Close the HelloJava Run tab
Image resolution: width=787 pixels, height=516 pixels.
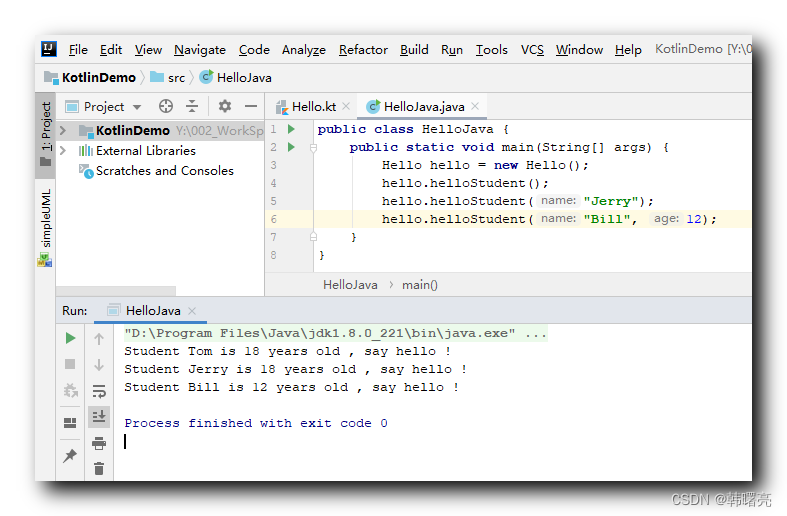click(x=192, y=311)
